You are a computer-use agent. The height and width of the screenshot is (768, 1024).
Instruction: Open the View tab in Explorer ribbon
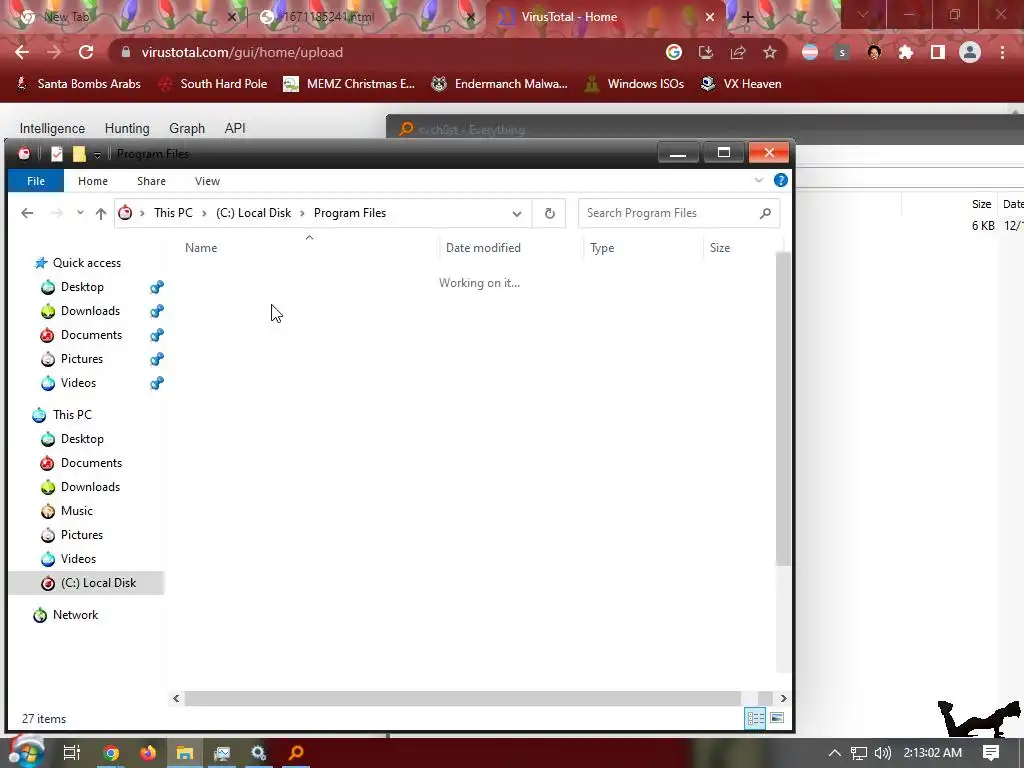pyautogui.click(x=207, y=181)
